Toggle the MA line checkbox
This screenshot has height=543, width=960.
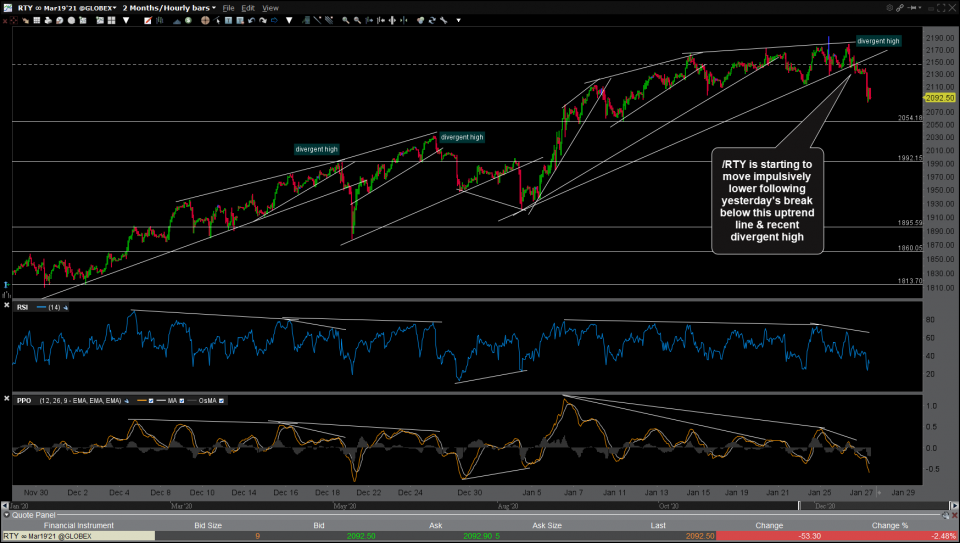[182, 400]
